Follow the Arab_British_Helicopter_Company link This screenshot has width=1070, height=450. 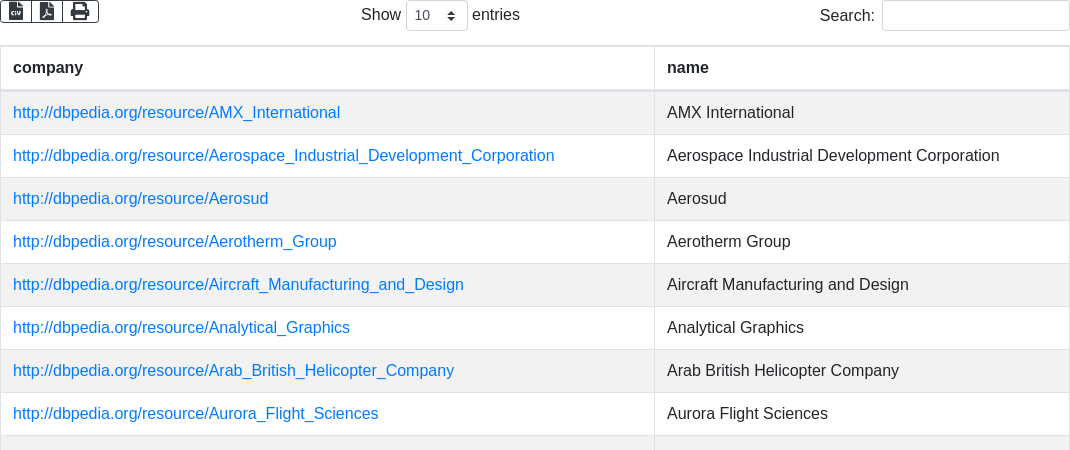coord(233,371)
